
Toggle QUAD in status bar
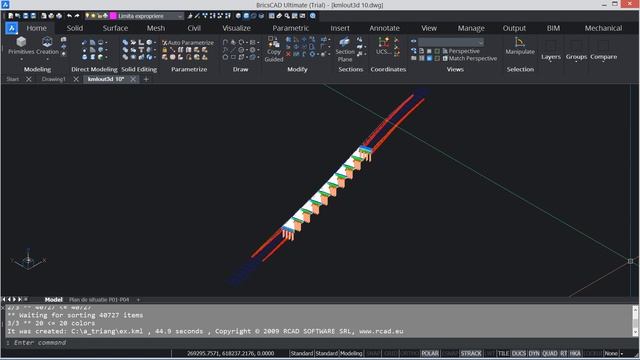pos(550,353)
